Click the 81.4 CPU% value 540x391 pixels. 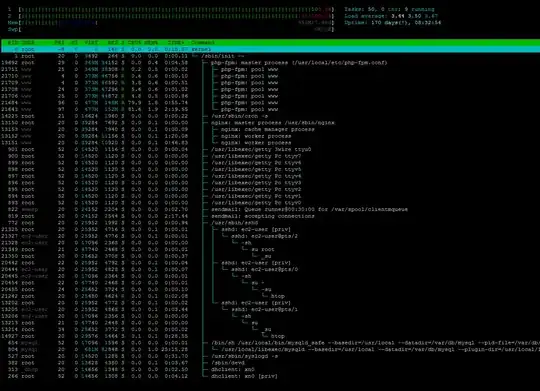135,109
